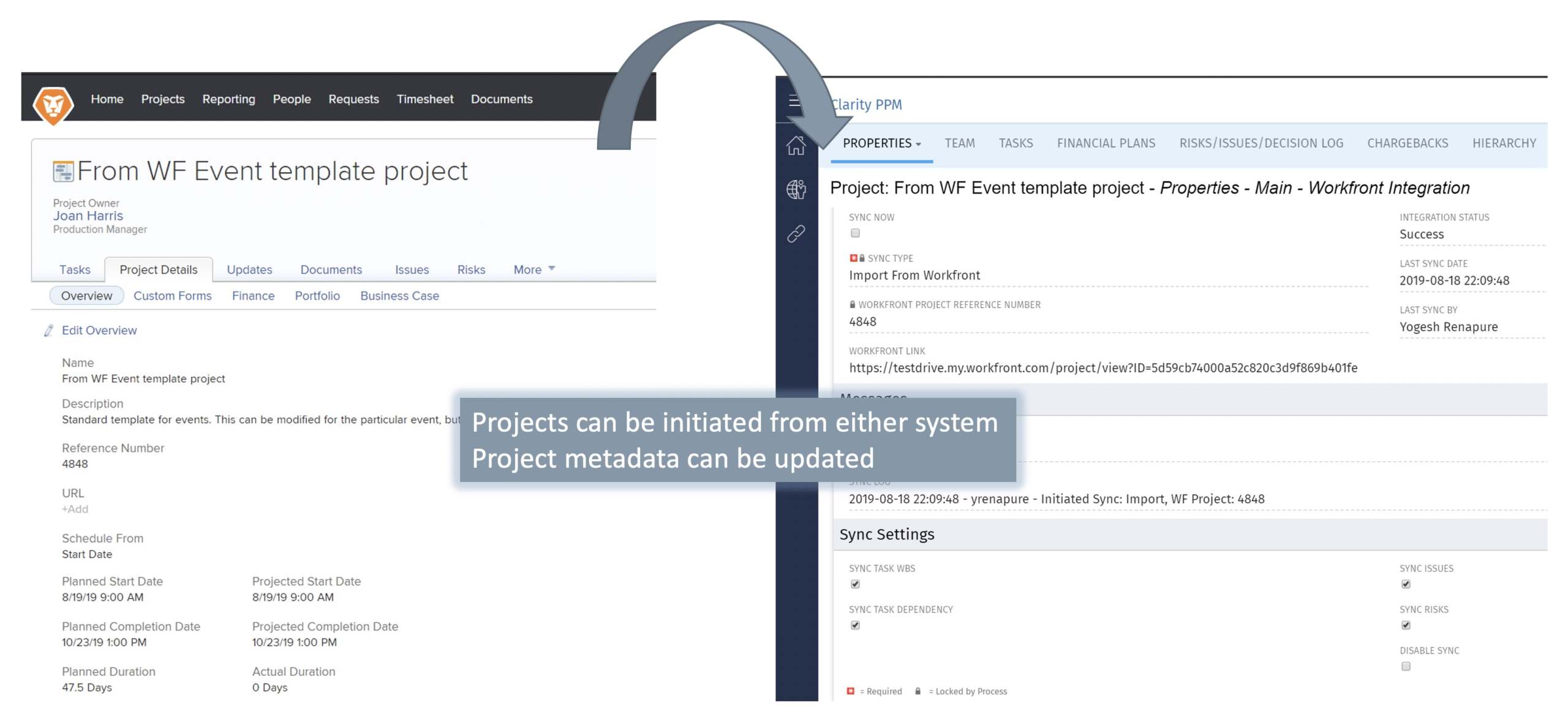
Task: Toggle the Sync Now checkbox
Action: coord(855,233)
